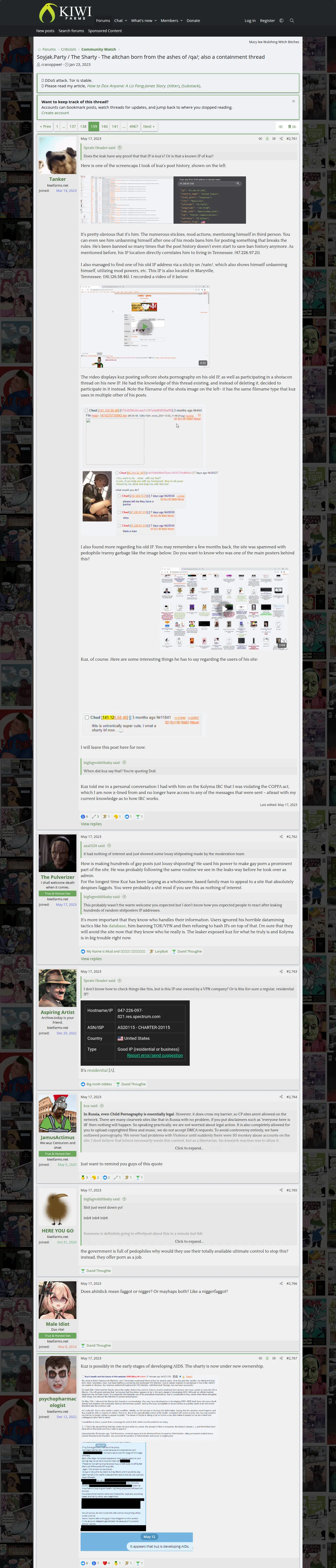Open the page-jump ellipsis after page 1
The width and height of the screenshot is (336, 1568).
click(x=64, y=126)
